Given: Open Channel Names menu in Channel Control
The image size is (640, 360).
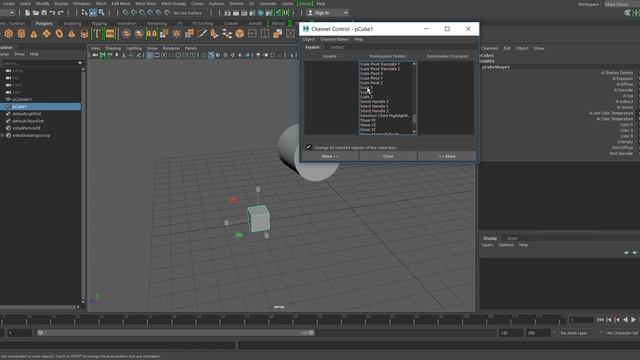Looking at the screenshot, I should (x=334, y=39).
